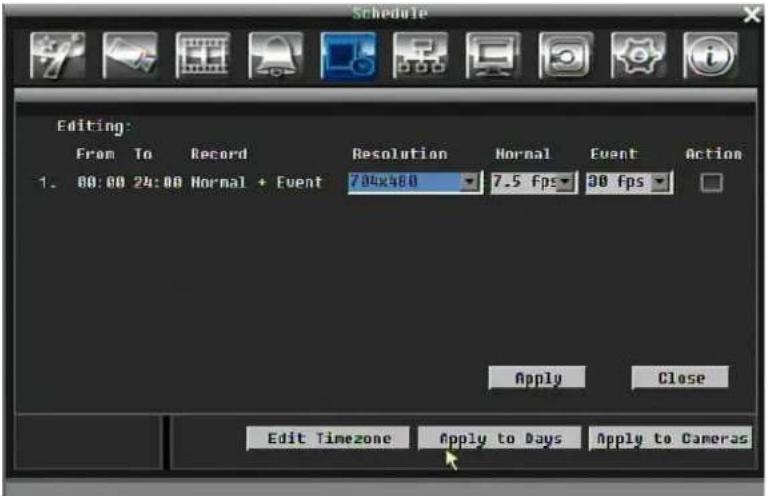Click the Normal column header
The image size is (768, 496).
point(523,154)
